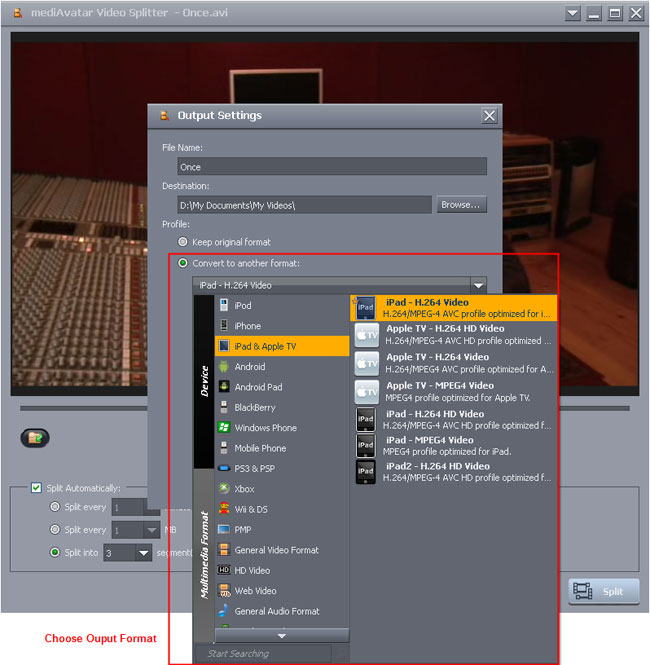Click the Wii & DS Mario icon
650x665 pixels.
click(224, 509)
